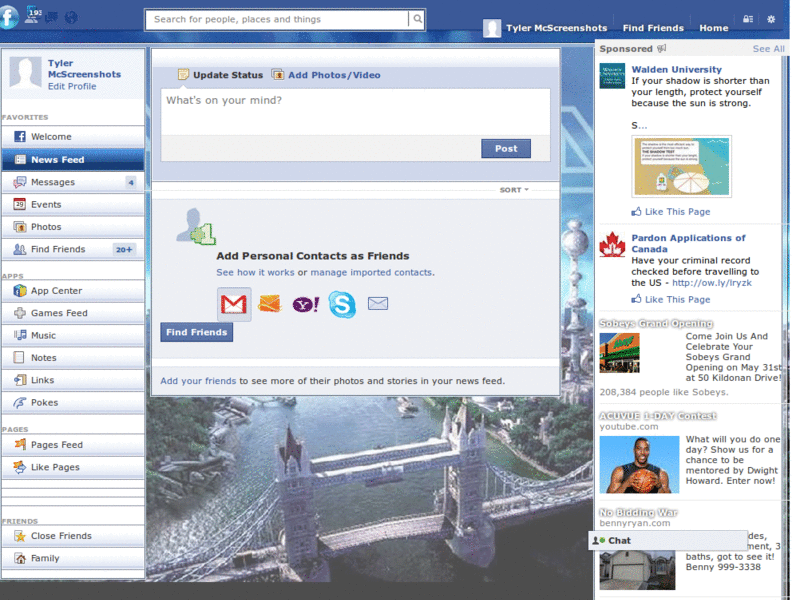Open friend requests icon in top bar

[x=33, y=15]
